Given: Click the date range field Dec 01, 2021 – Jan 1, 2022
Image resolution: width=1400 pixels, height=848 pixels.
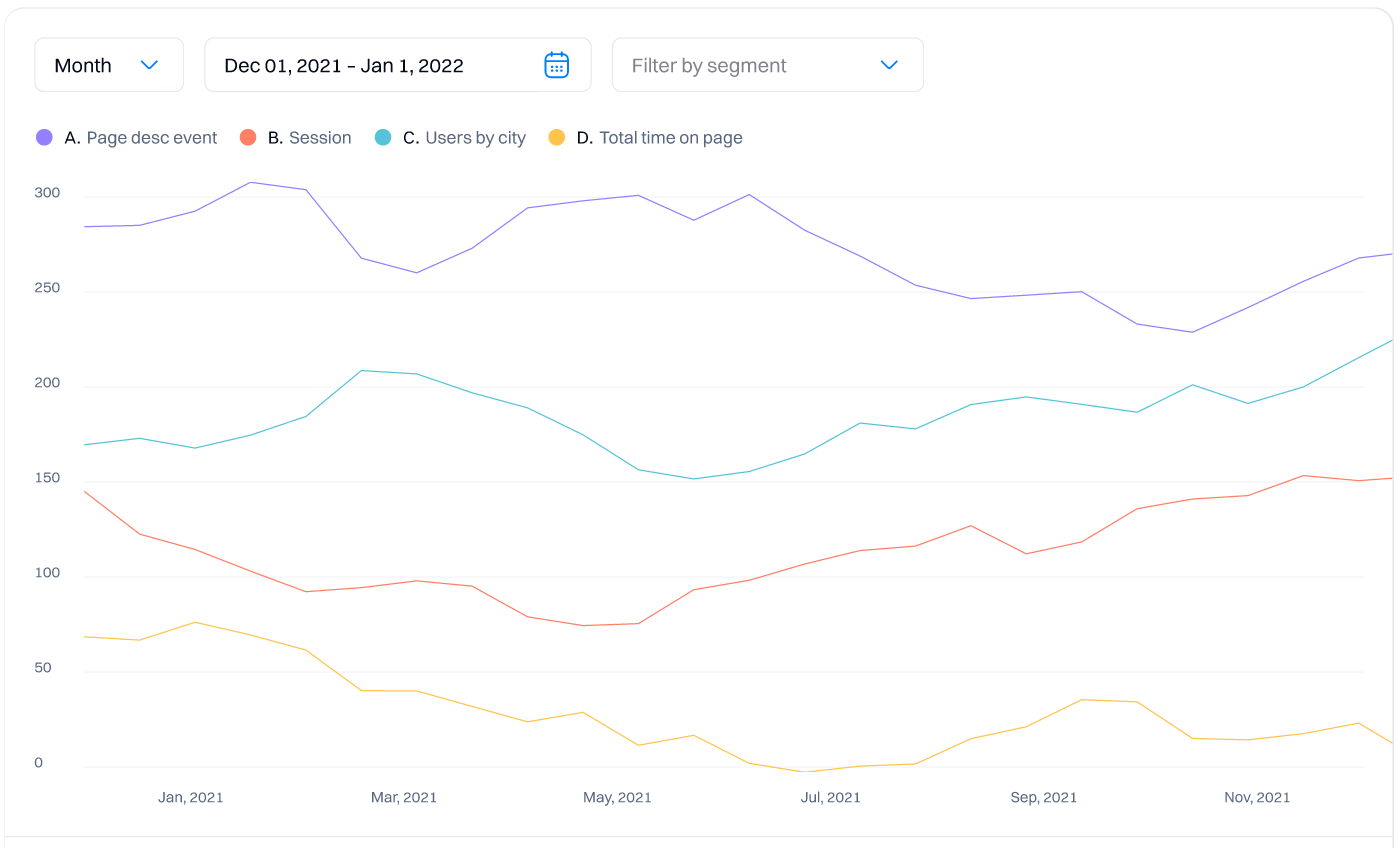Looking at the screenshot, I should [x=398, y=65].
